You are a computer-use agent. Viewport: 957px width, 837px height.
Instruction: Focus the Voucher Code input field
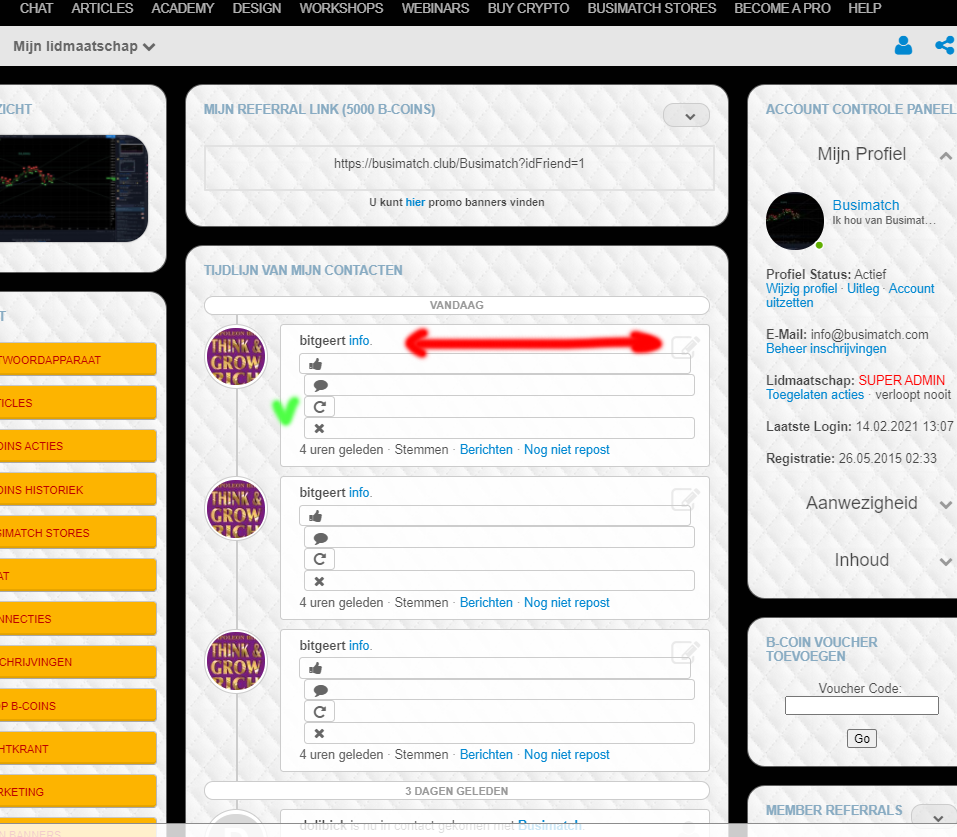tap(861, 705)
